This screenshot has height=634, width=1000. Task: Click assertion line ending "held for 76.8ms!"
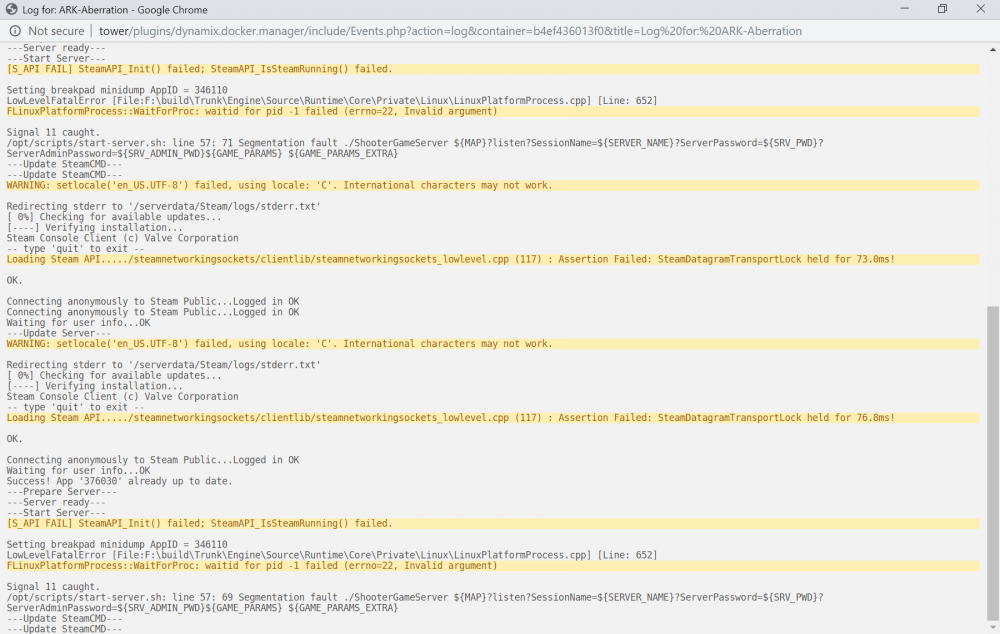pos(492,418)
